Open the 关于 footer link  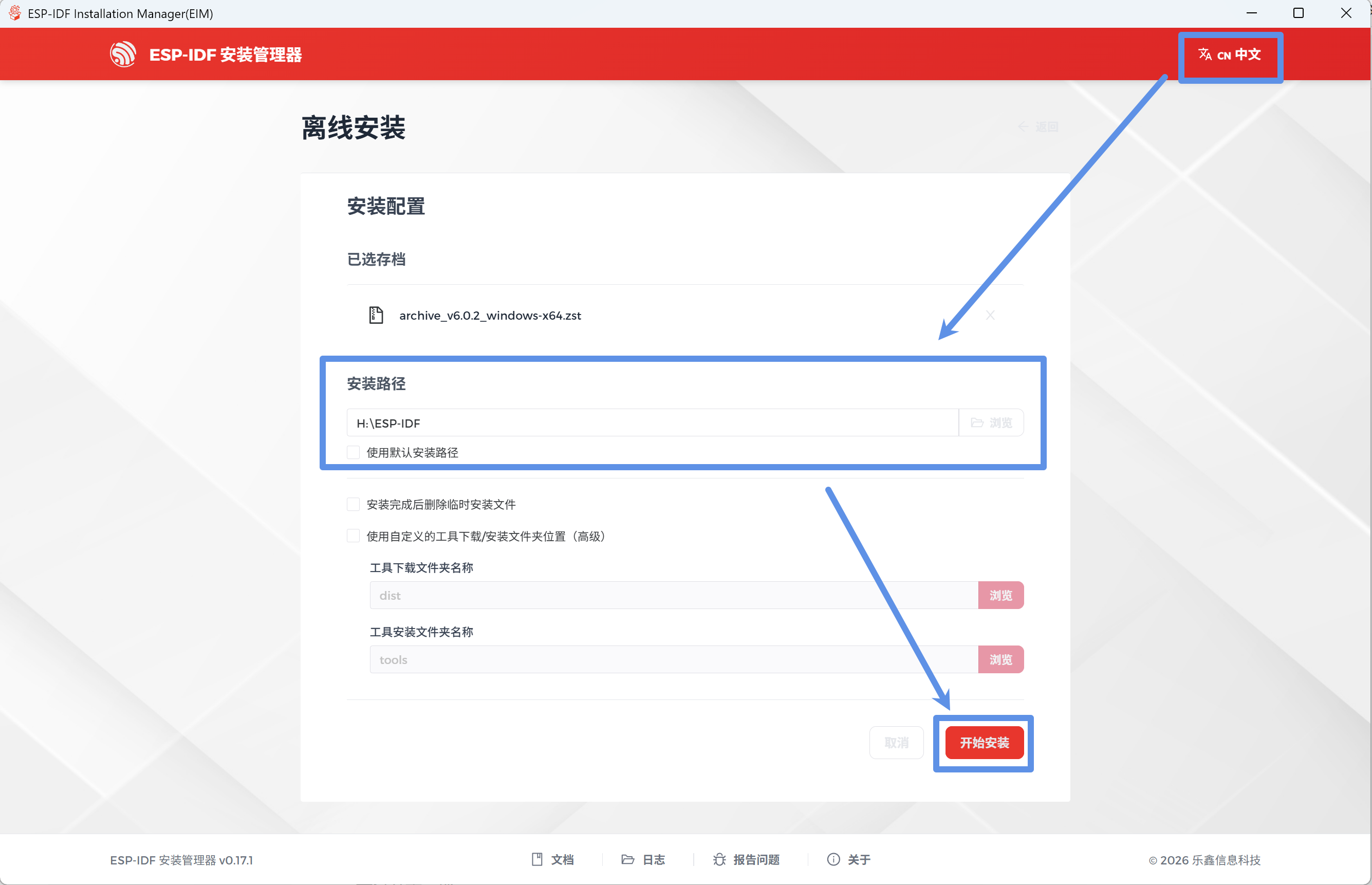848,860
